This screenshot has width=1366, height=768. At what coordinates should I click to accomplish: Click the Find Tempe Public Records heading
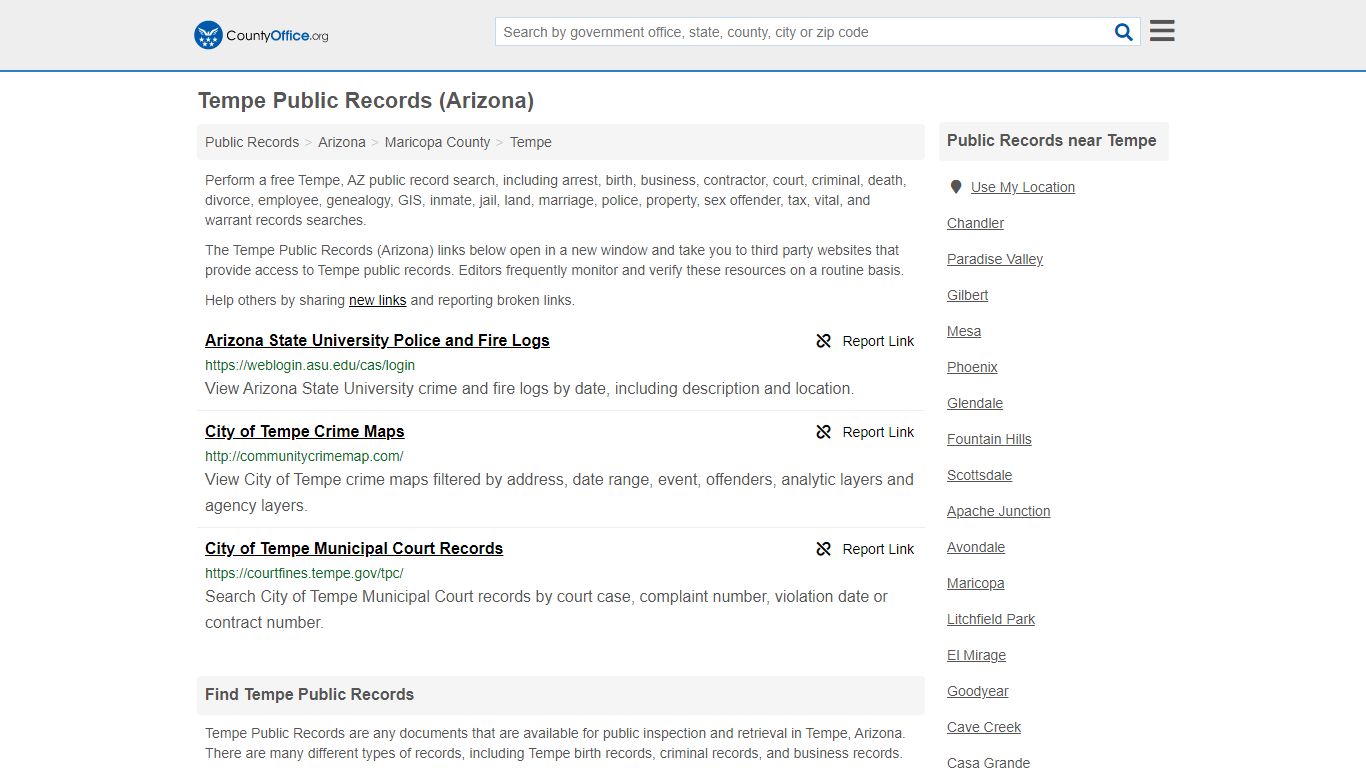[309, 694]
